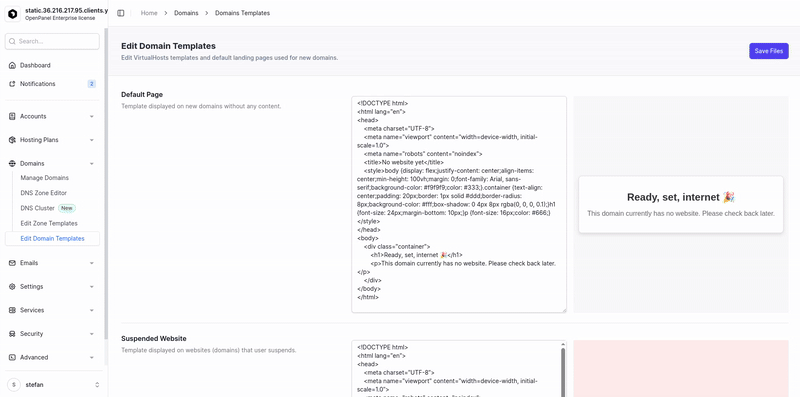Click the Advanced sidebar icon
Screen dimensions: 800x397
[12, 357]
